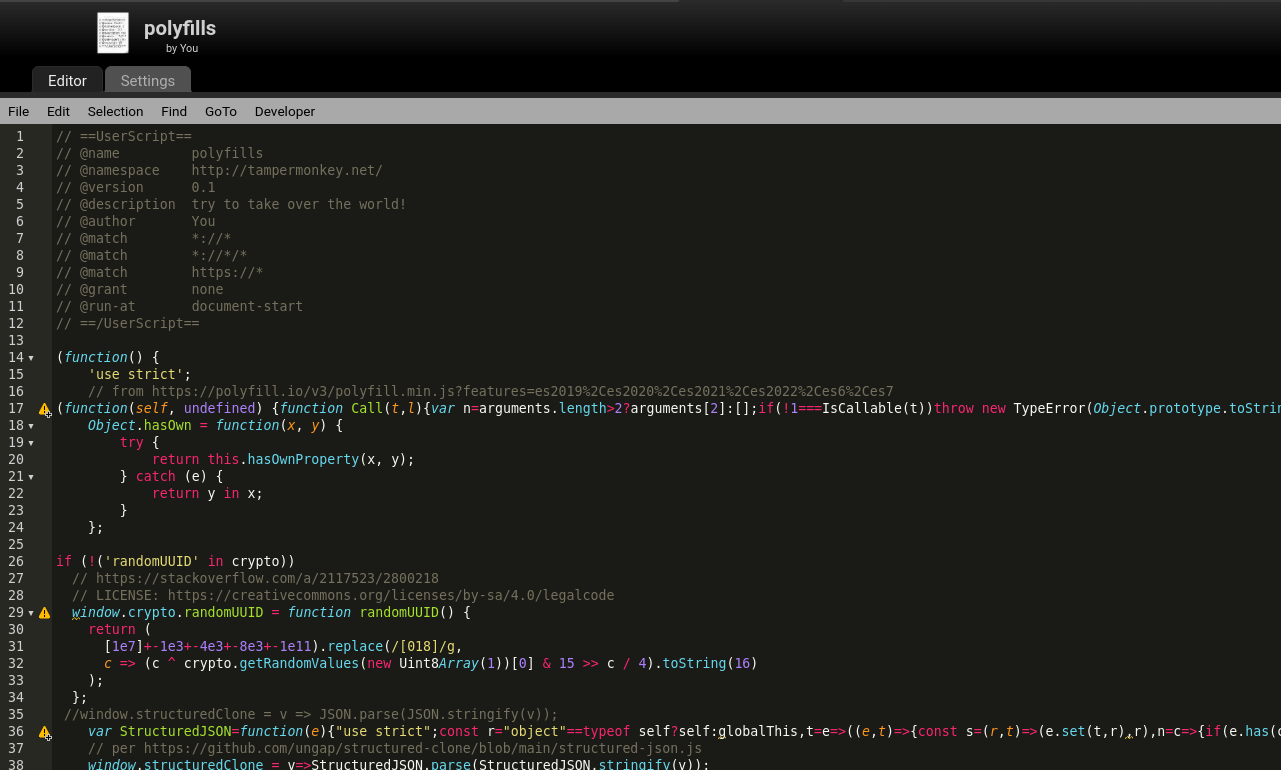
Task: Collapse the catch block at line 21
Action: pos(32,476)
